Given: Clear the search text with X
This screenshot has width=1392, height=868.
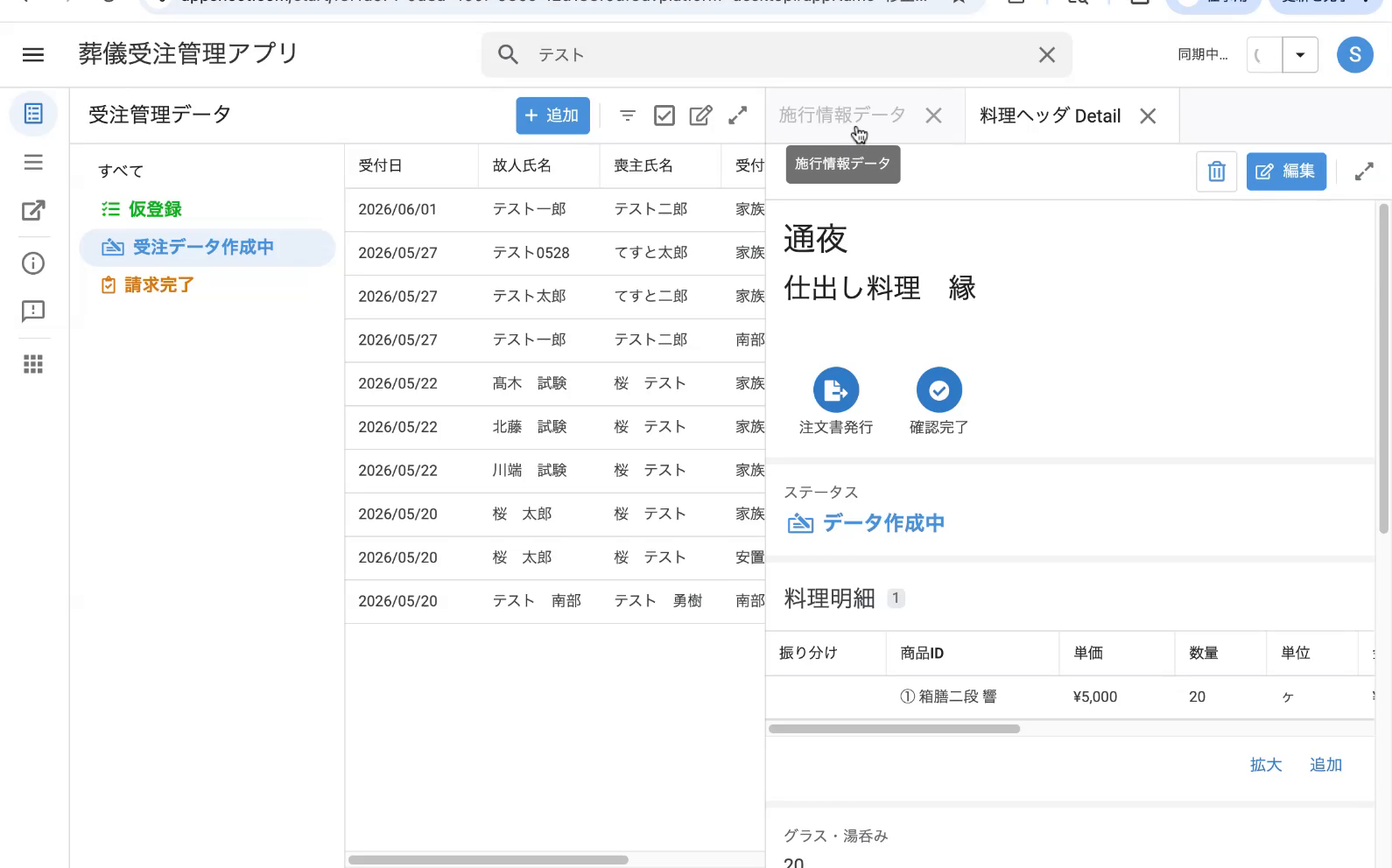Looking at the screenshot, I should 1046,55.
